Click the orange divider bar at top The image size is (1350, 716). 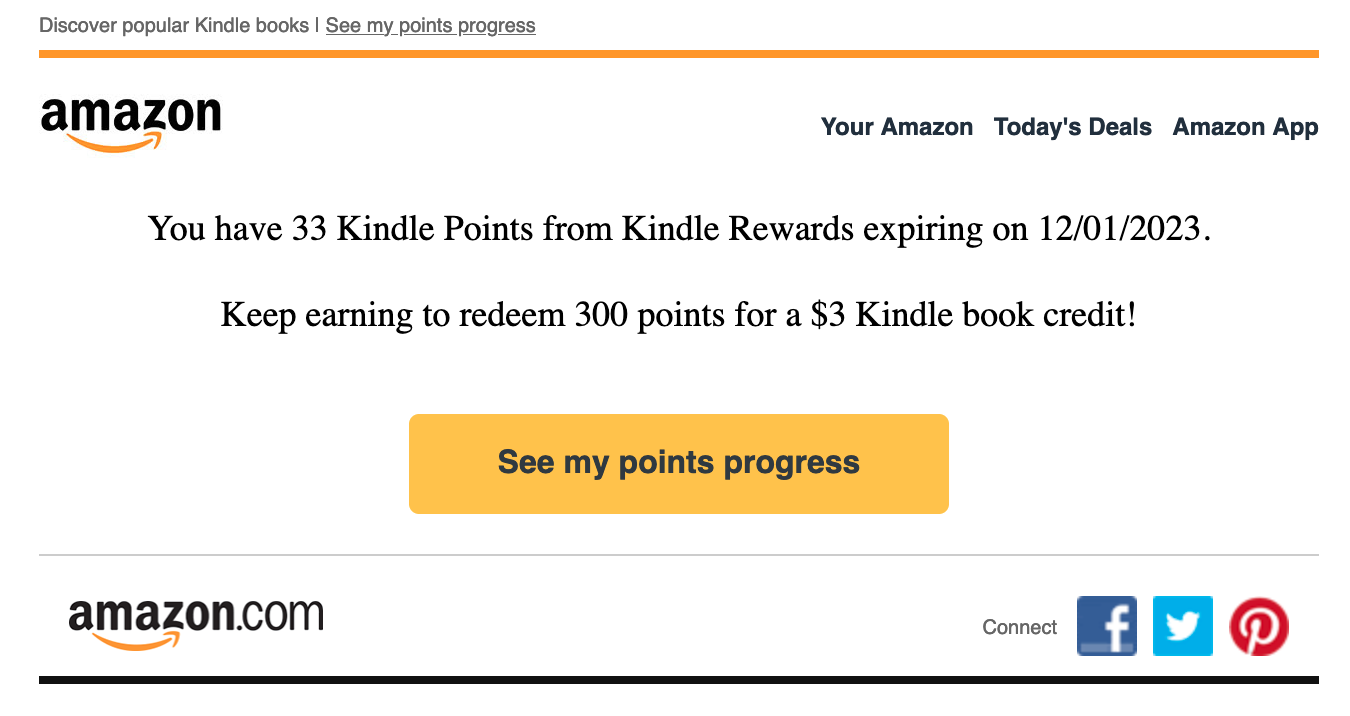679,54
